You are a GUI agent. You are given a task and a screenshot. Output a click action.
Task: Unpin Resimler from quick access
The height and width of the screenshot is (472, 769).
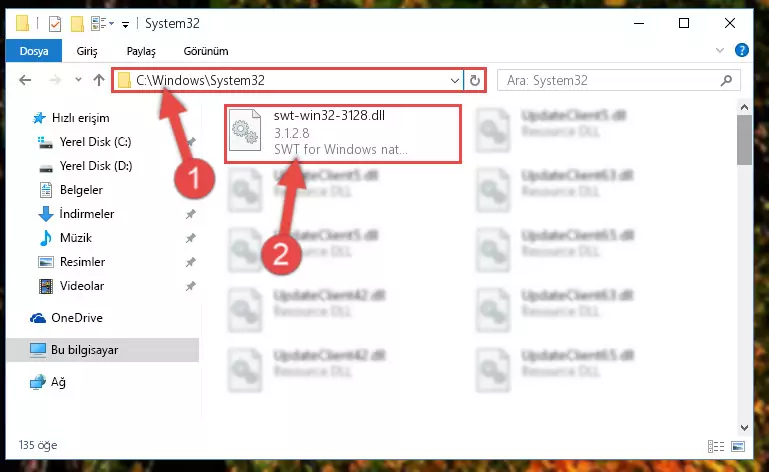pyautogui.click(x=190, y=262)
